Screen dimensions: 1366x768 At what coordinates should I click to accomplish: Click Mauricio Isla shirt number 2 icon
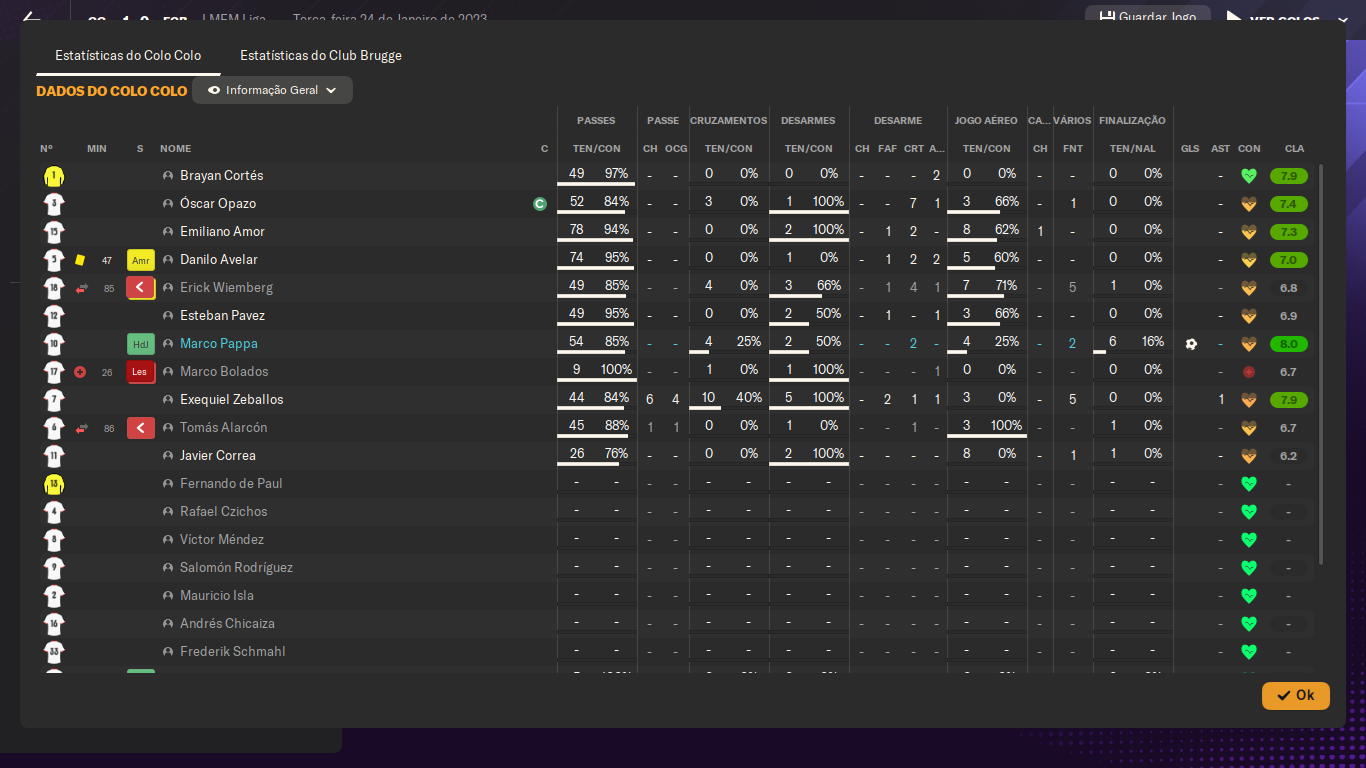click(54, 597)
